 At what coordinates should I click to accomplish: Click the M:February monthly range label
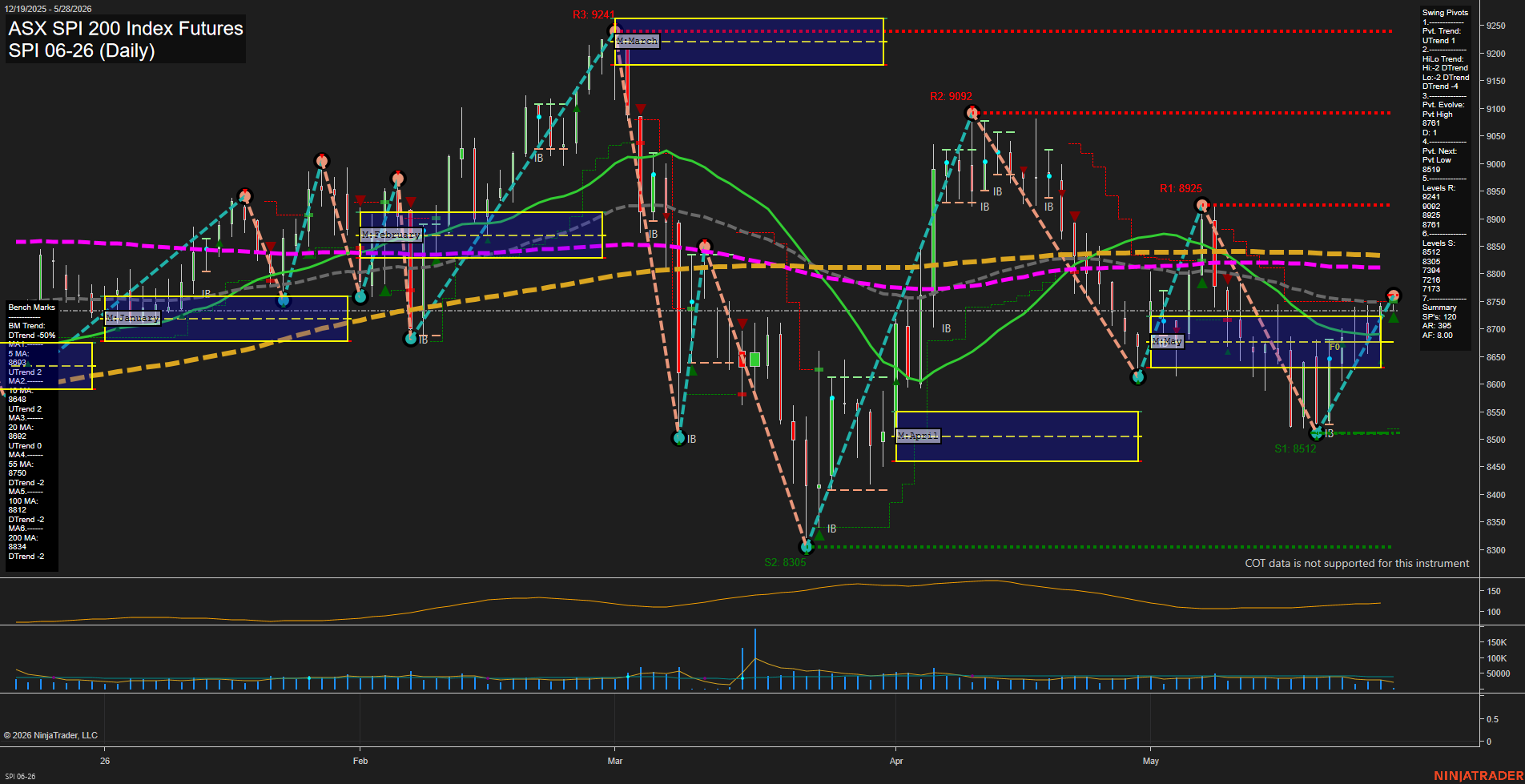391,235
